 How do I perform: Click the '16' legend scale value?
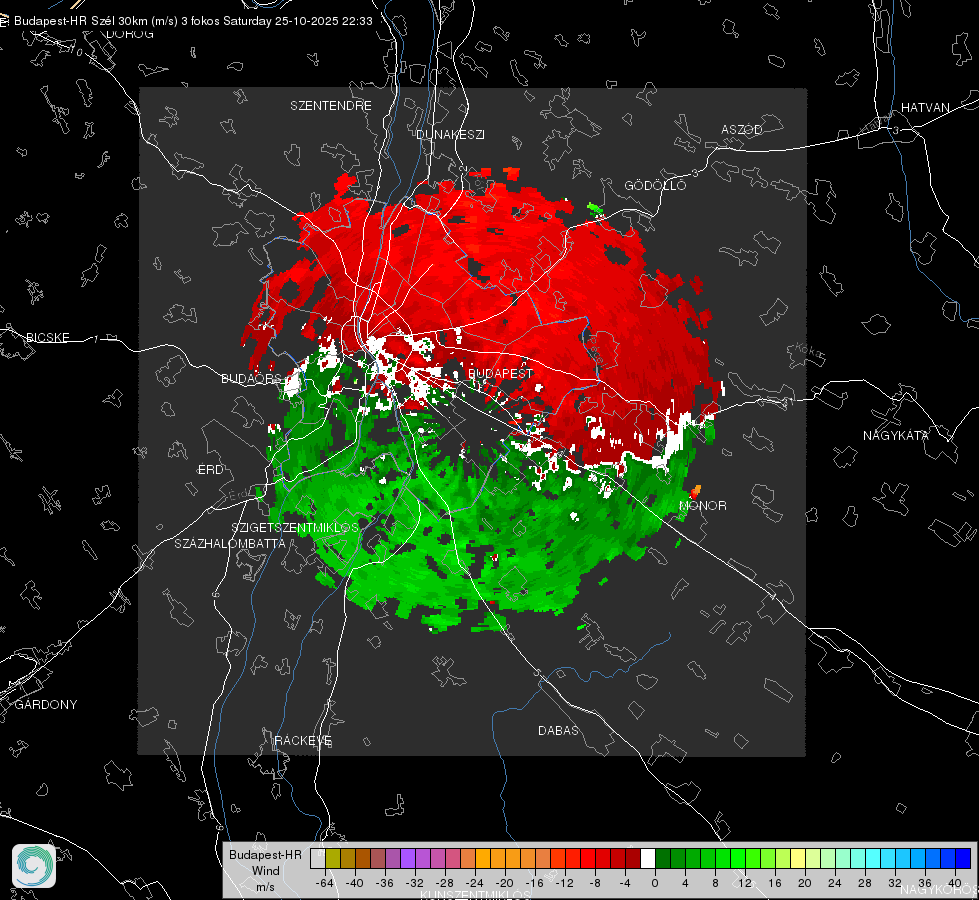tap(775, 883)
